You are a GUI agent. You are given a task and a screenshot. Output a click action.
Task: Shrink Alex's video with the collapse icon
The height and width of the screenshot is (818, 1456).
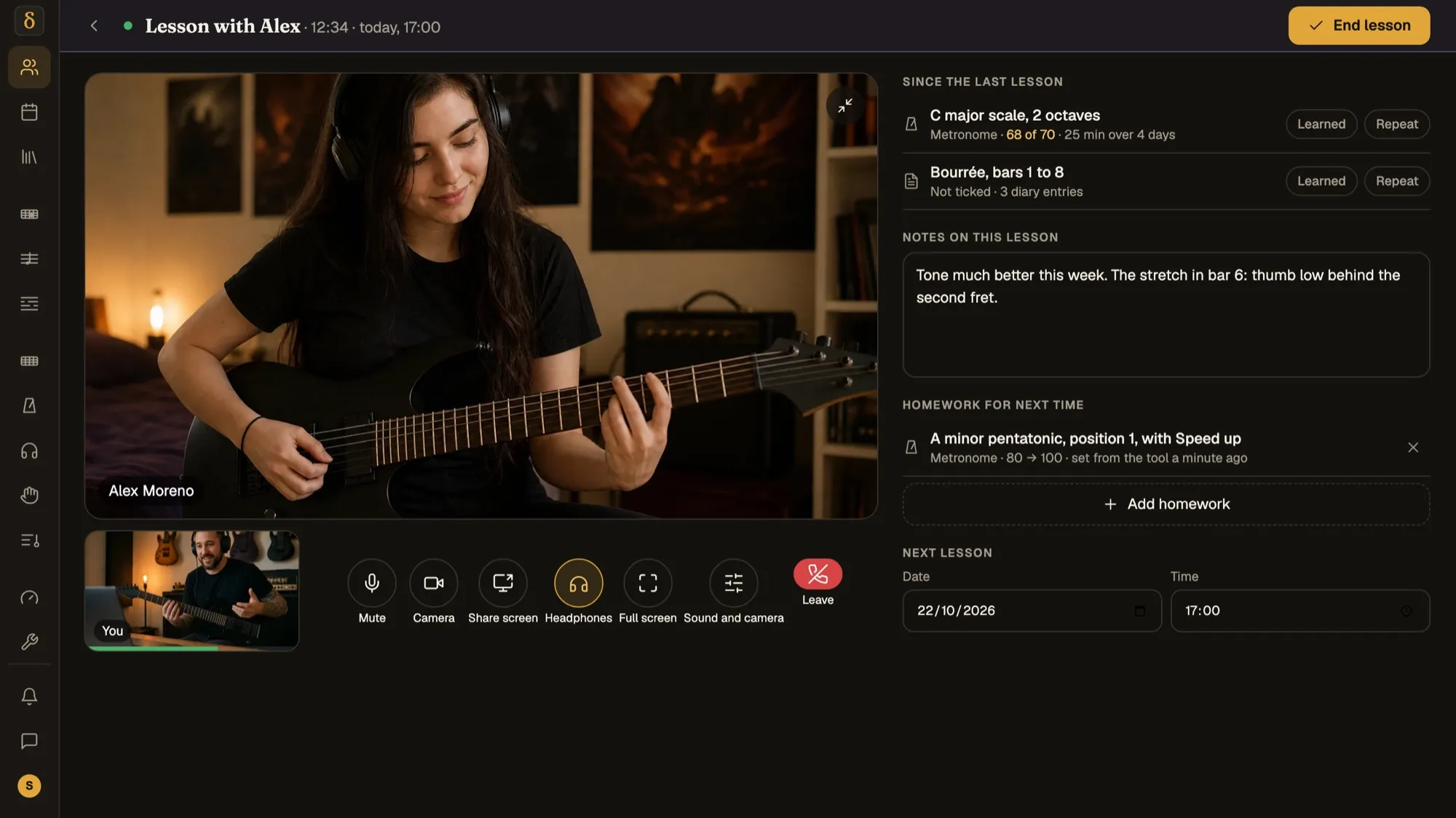[x=844, y=106]
